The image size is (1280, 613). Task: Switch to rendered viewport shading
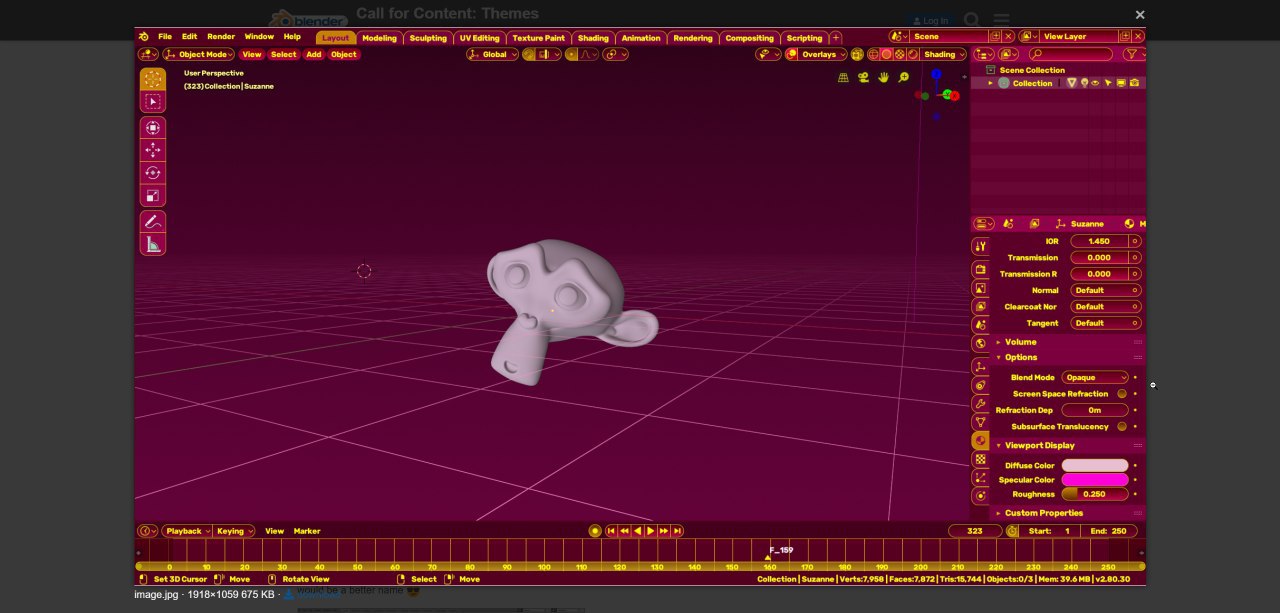(x=911, y=54)
